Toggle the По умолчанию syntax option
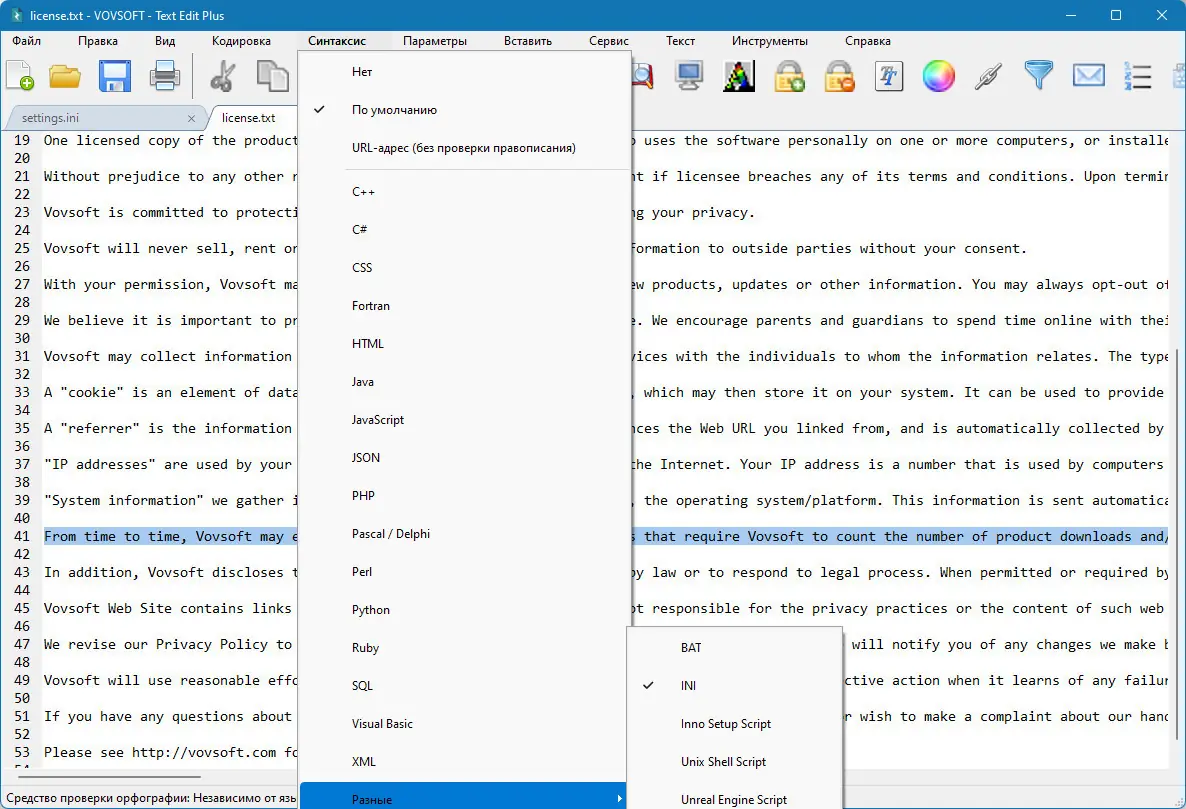Viewport: 1186px width, 809px height. [x=465, y=110]
